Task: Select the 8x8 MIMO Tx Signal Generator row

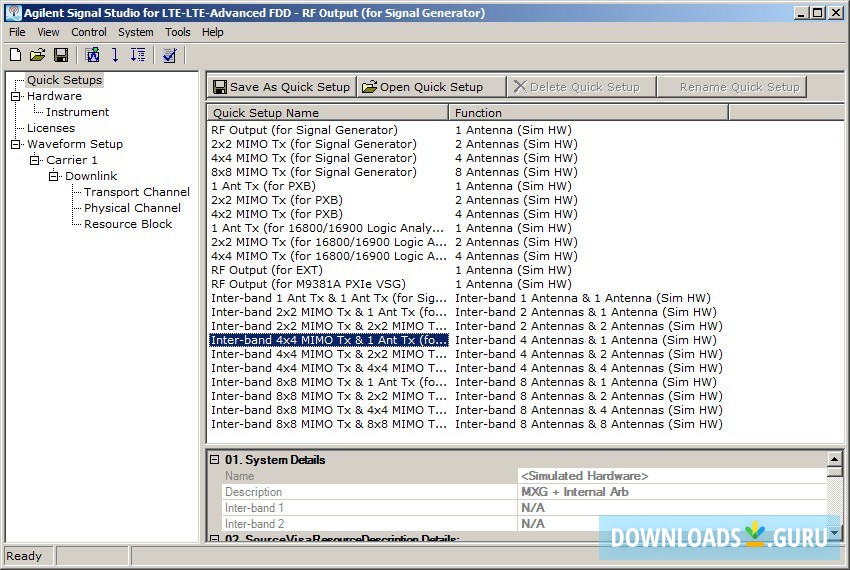Action: (x=313, y=172)
